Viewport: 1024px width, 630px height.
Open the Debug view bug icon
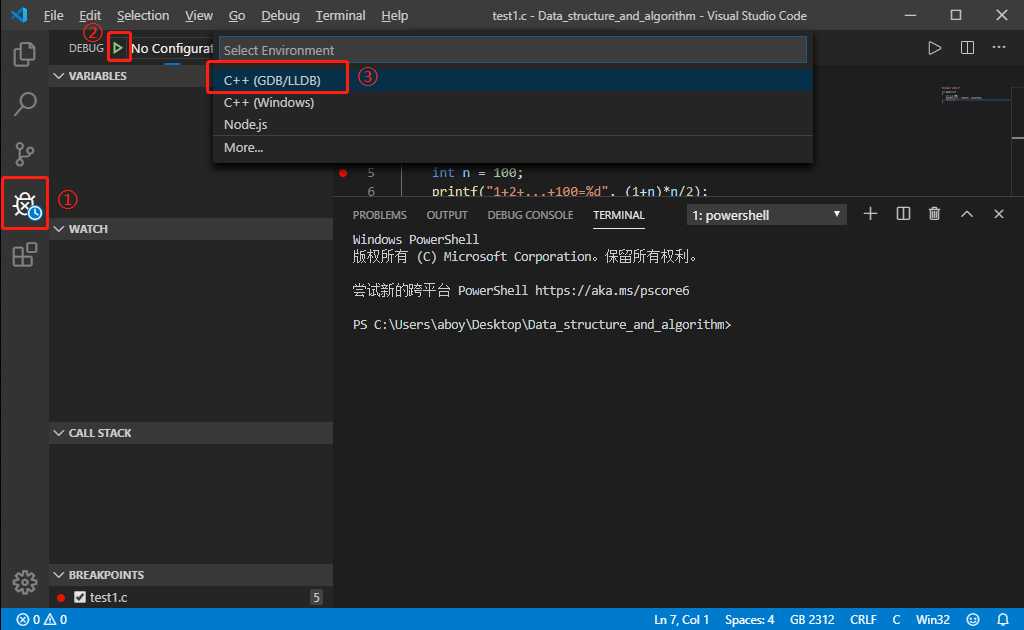click(25, 204)
